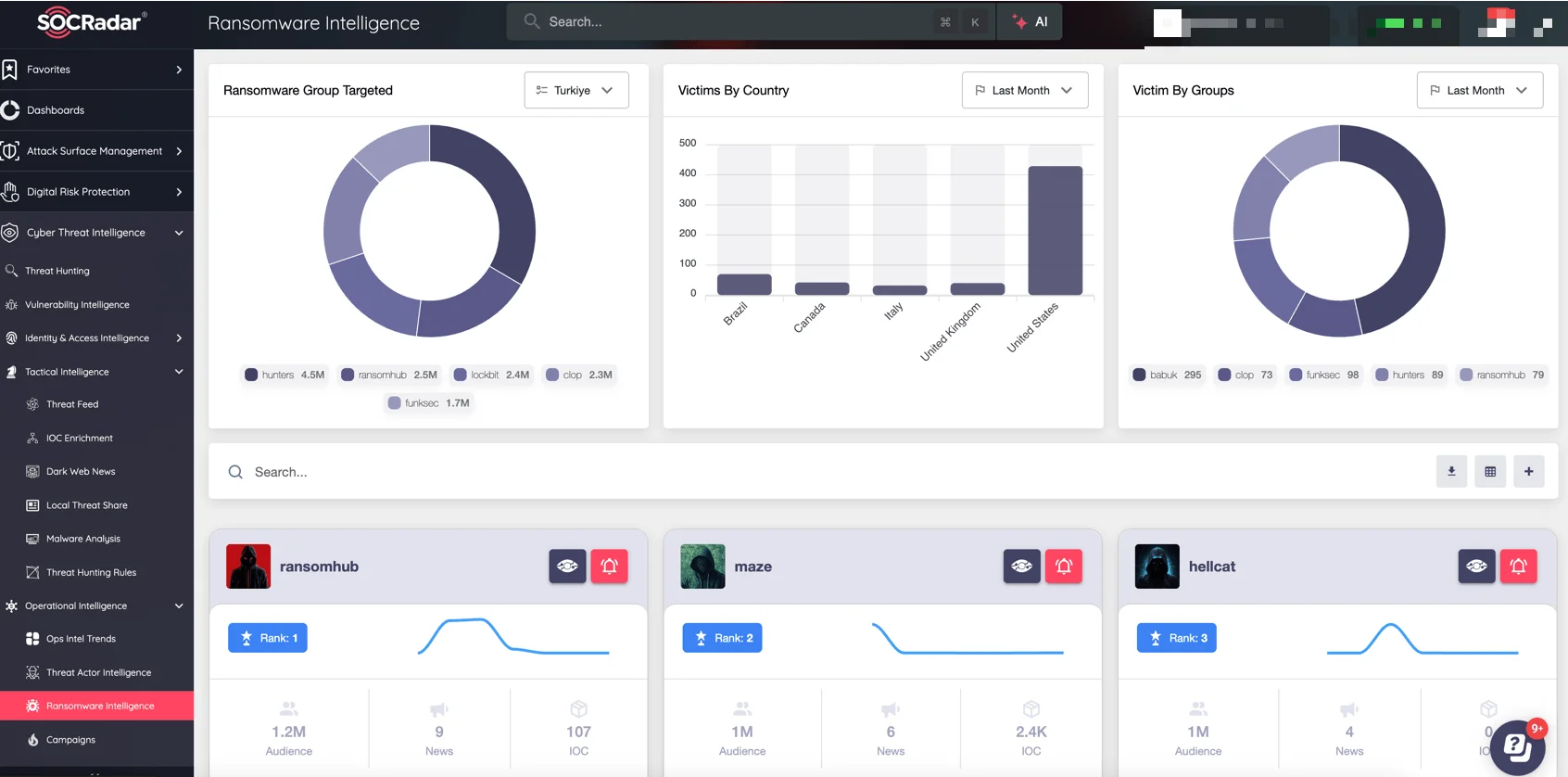Viewport: 1568px width, 777px height.
Task: Click the SOCRadar logo
Action: tap(91, 22)
